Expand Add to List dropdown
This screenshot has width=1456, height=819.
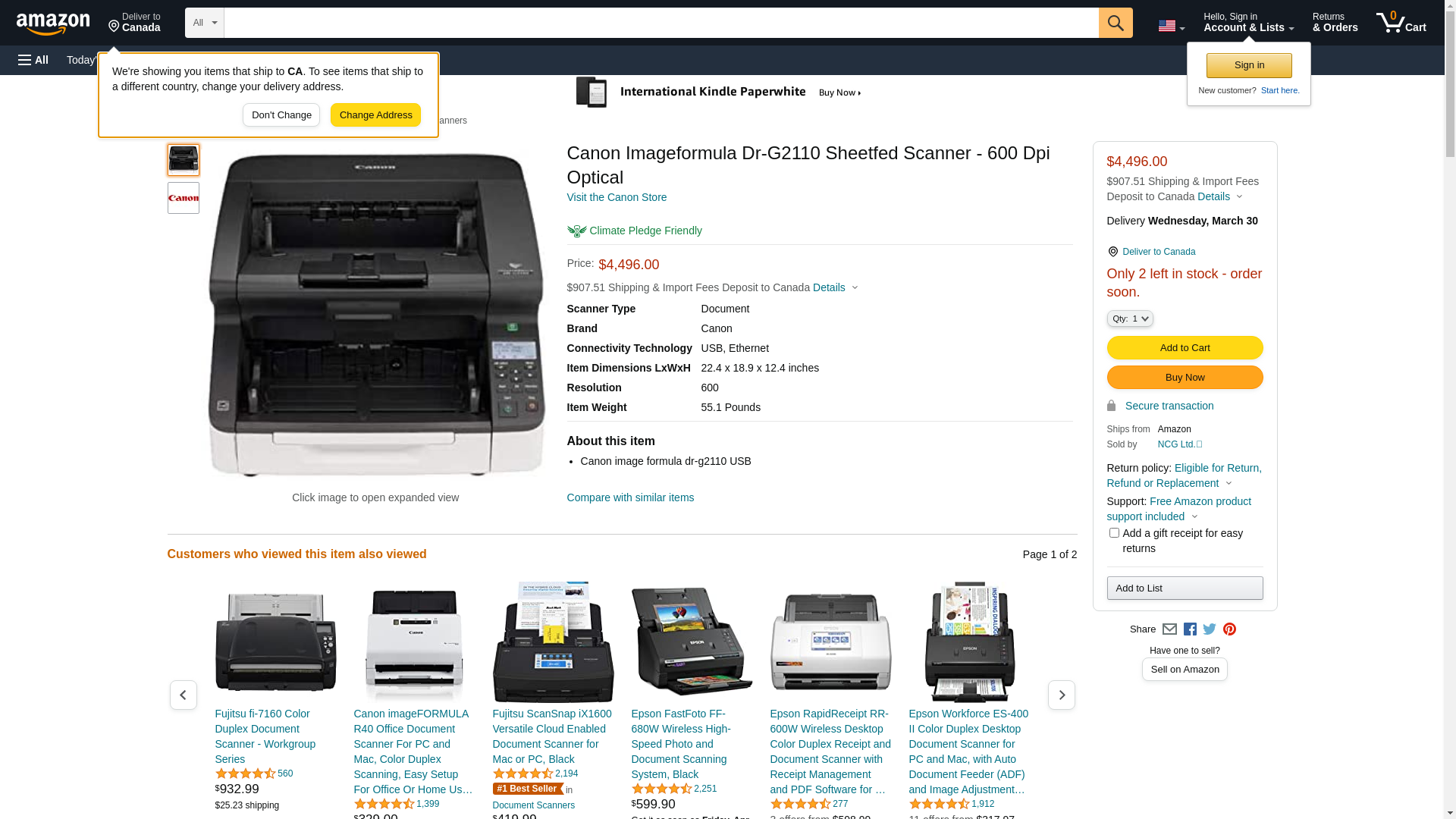1185,588
